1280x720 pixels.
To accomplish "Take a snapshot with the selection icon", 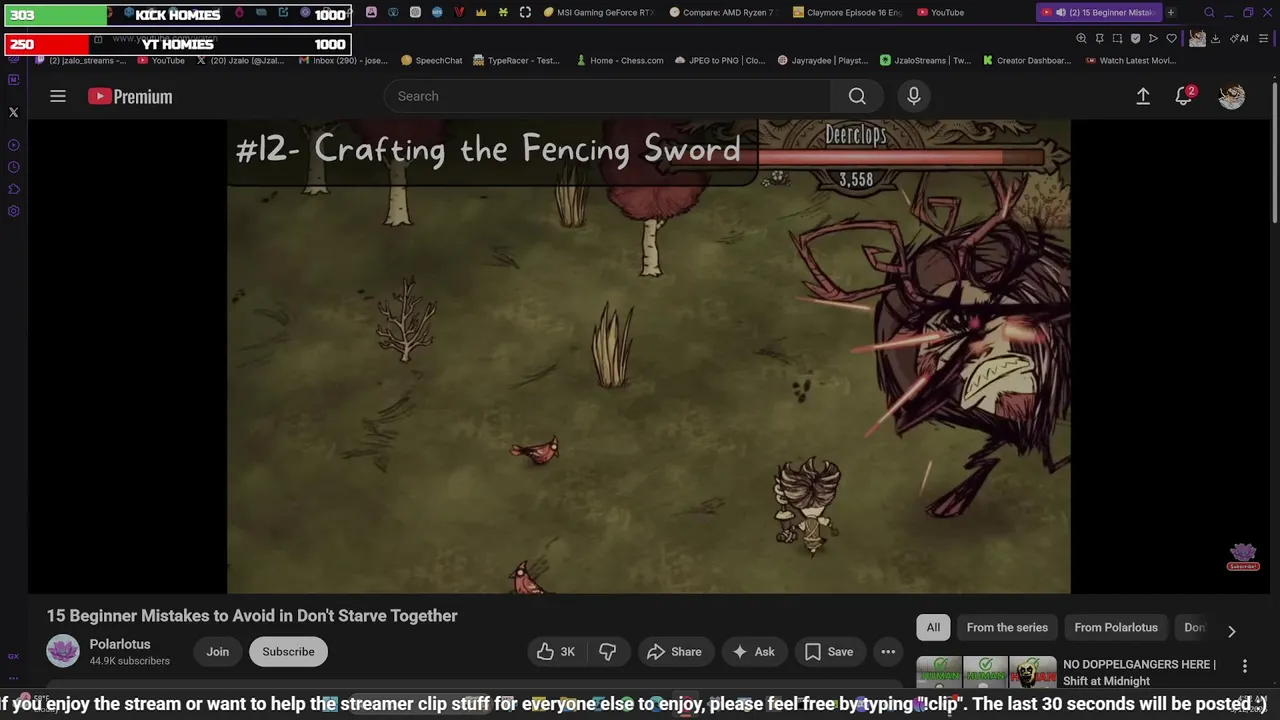I will point(1117,38).
